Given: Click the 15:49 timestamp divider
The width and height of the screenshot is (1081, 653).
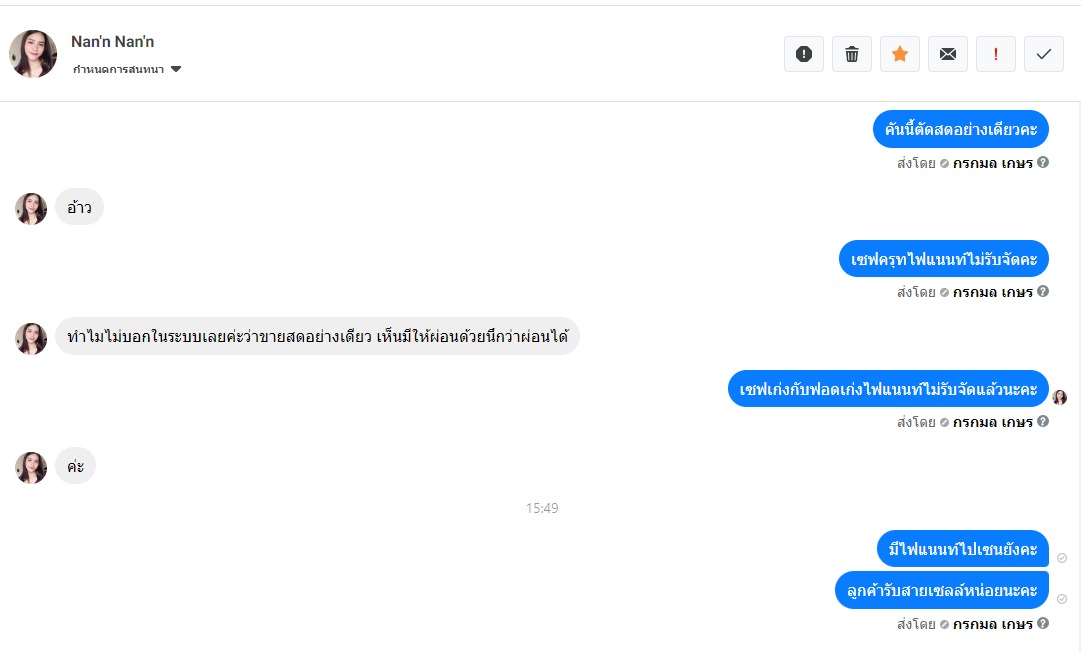Looking at the screenshot, I should click(x=542, y=508).
